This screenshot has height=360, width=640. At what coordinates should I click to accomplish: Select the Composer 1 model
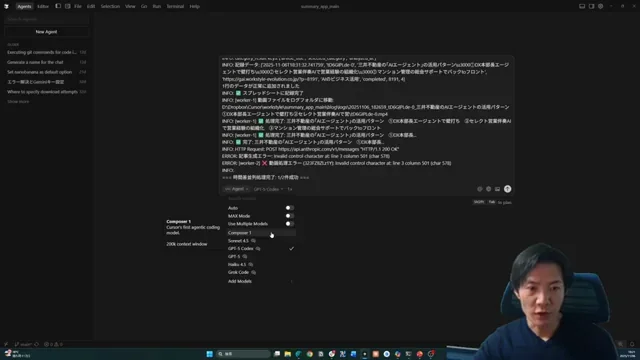pos(261,233)
